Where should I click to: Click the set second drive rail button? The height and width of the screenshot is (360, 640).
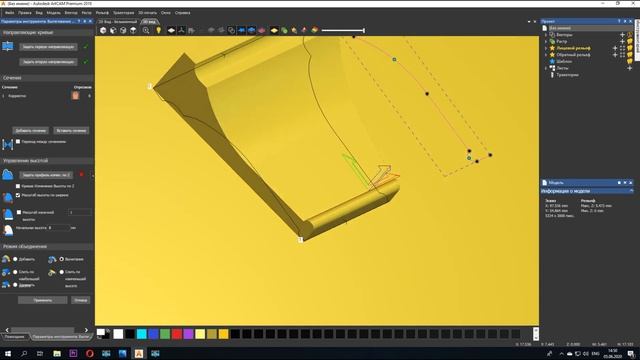(x=48, y=62)
